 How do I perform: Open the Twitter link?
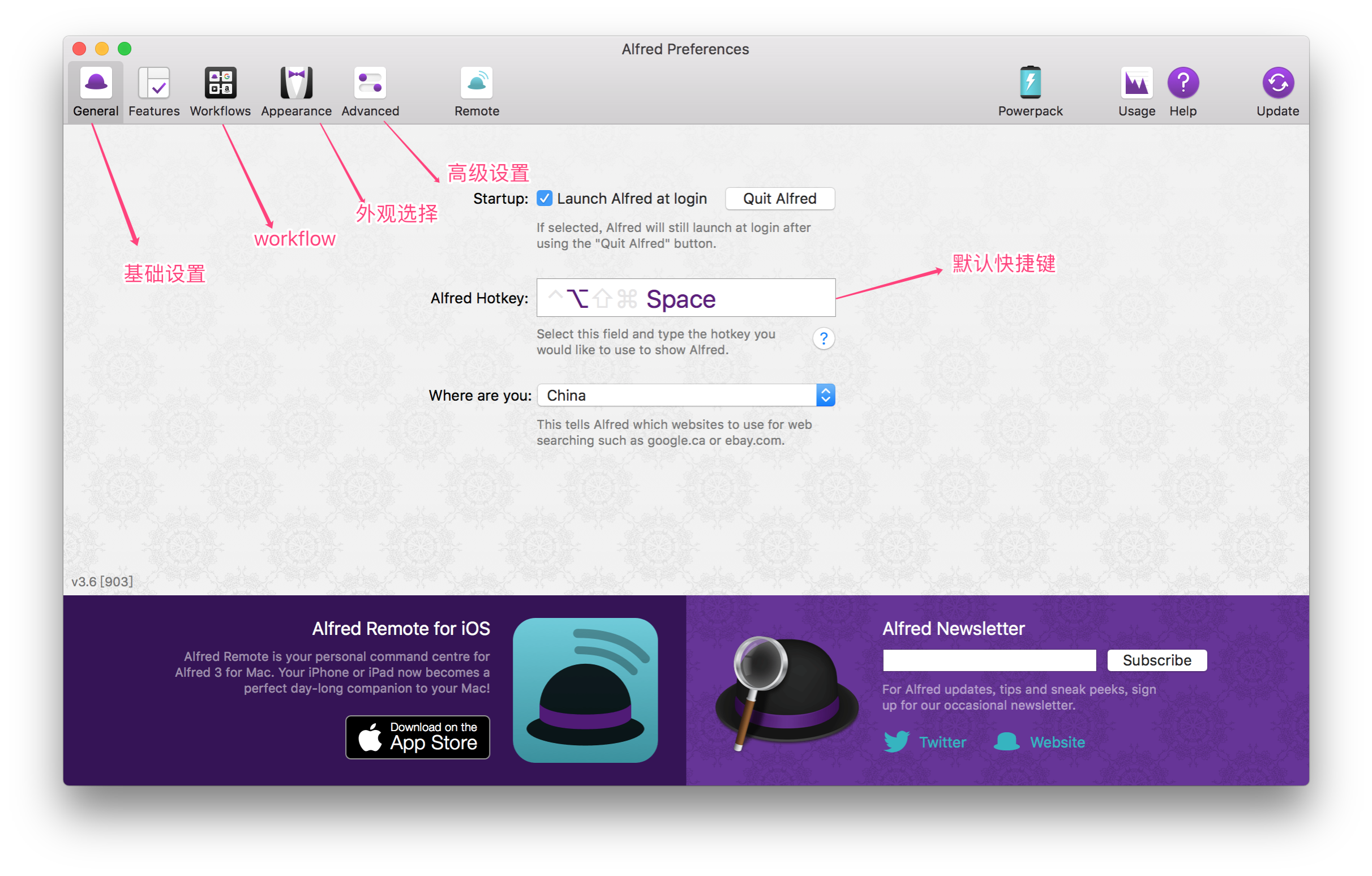925,742
